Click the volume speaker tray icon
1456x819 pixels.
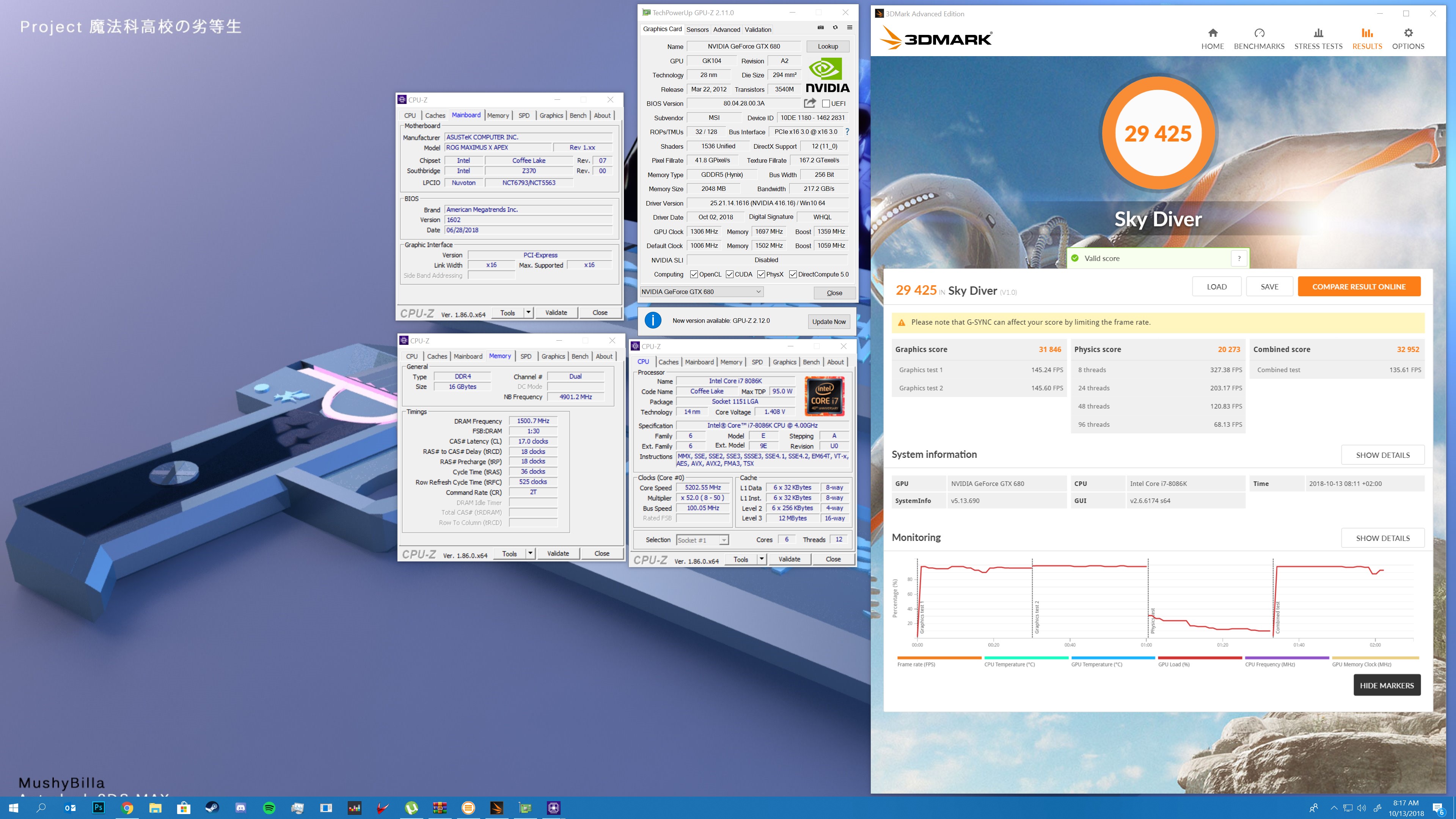[x=1362, y=808]
